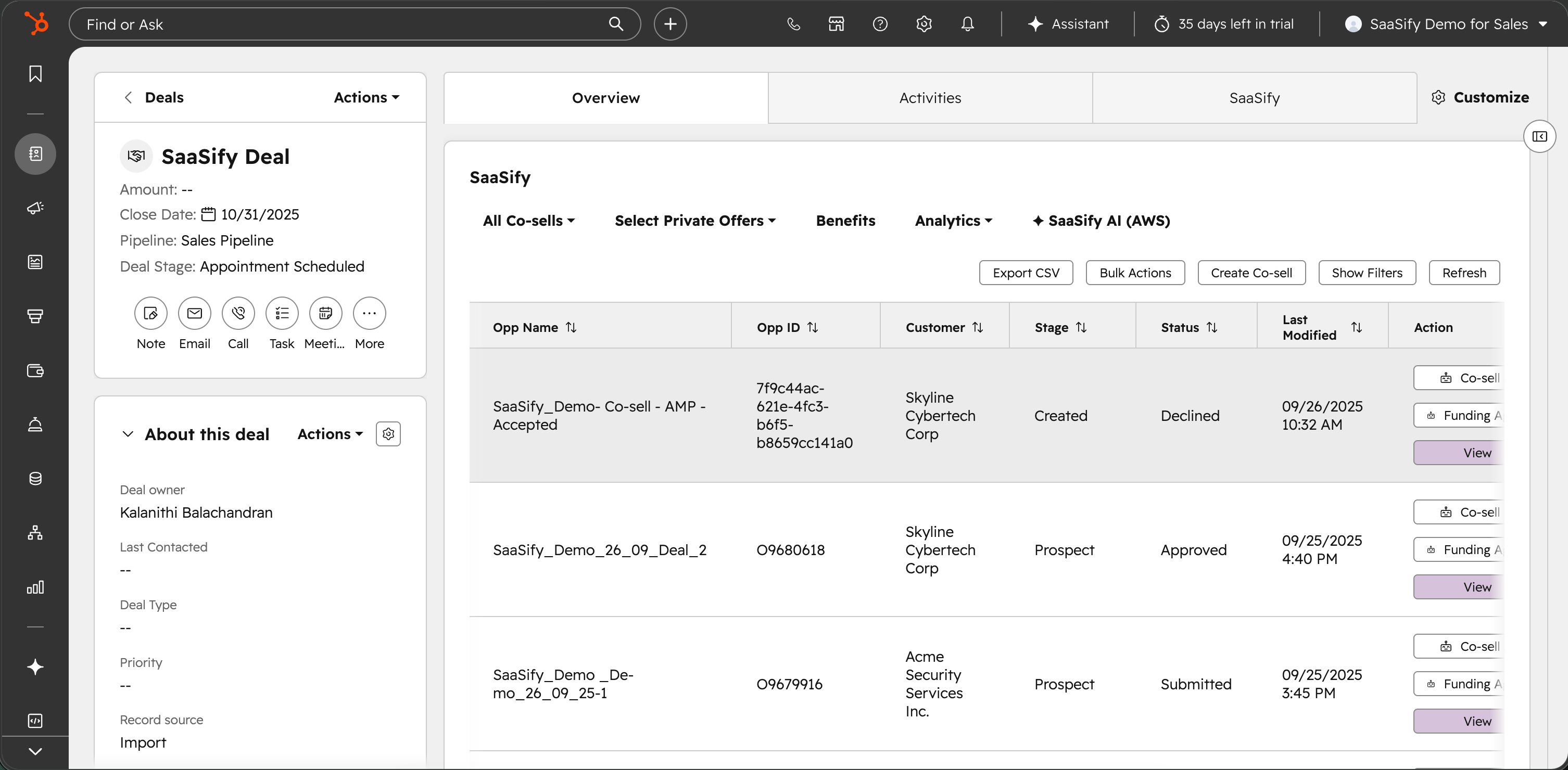Open the Close Date calendar picker
This screenshot has height=770, width=1568.
209,214
